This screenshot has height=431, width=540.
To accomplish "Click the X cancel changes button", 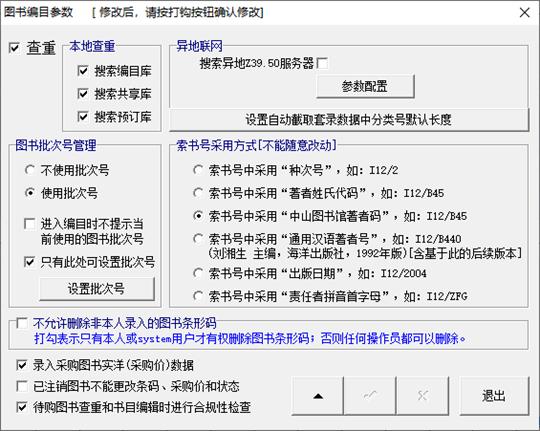I will point(423,396).
